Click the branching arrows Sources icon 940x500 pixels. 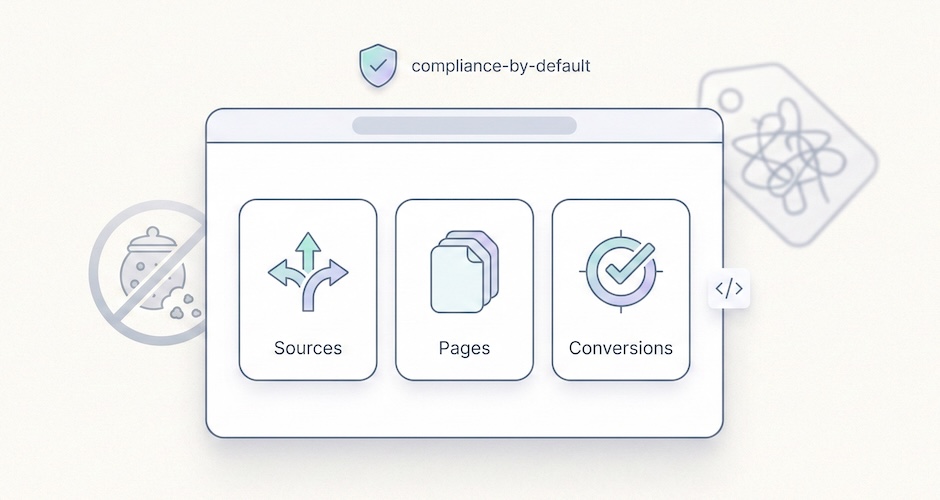tap(308, 272)
